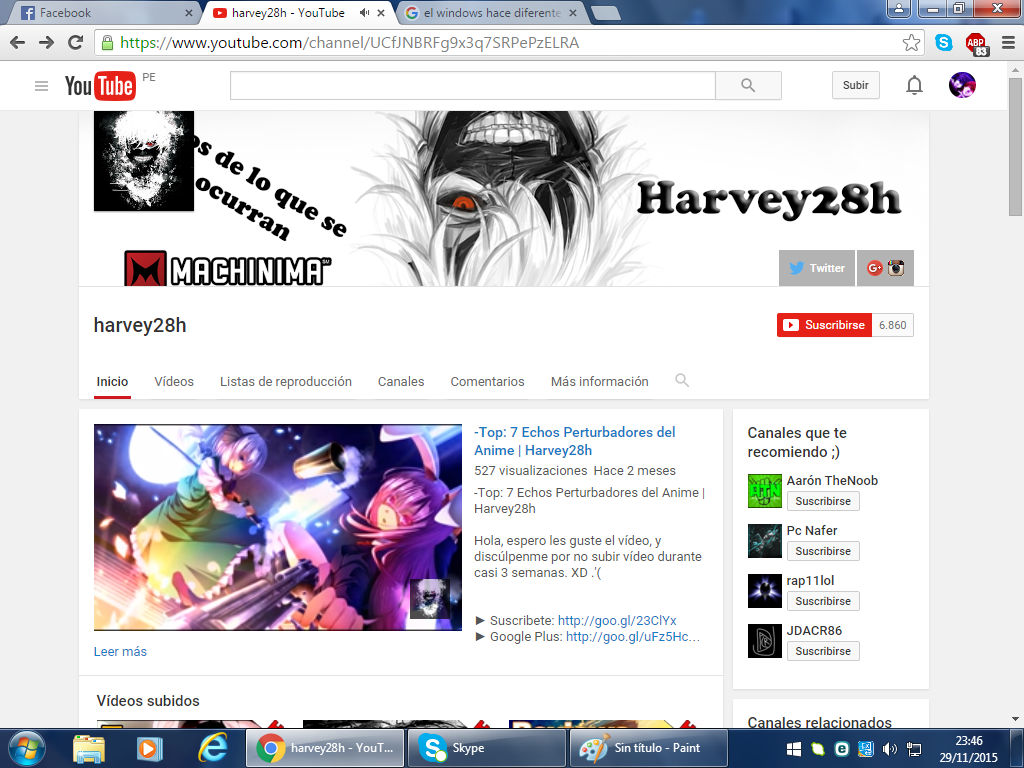Screen dimensions: 1024x768
Task: Select the Inicio channel tab
Action: (x=112, y=381)
